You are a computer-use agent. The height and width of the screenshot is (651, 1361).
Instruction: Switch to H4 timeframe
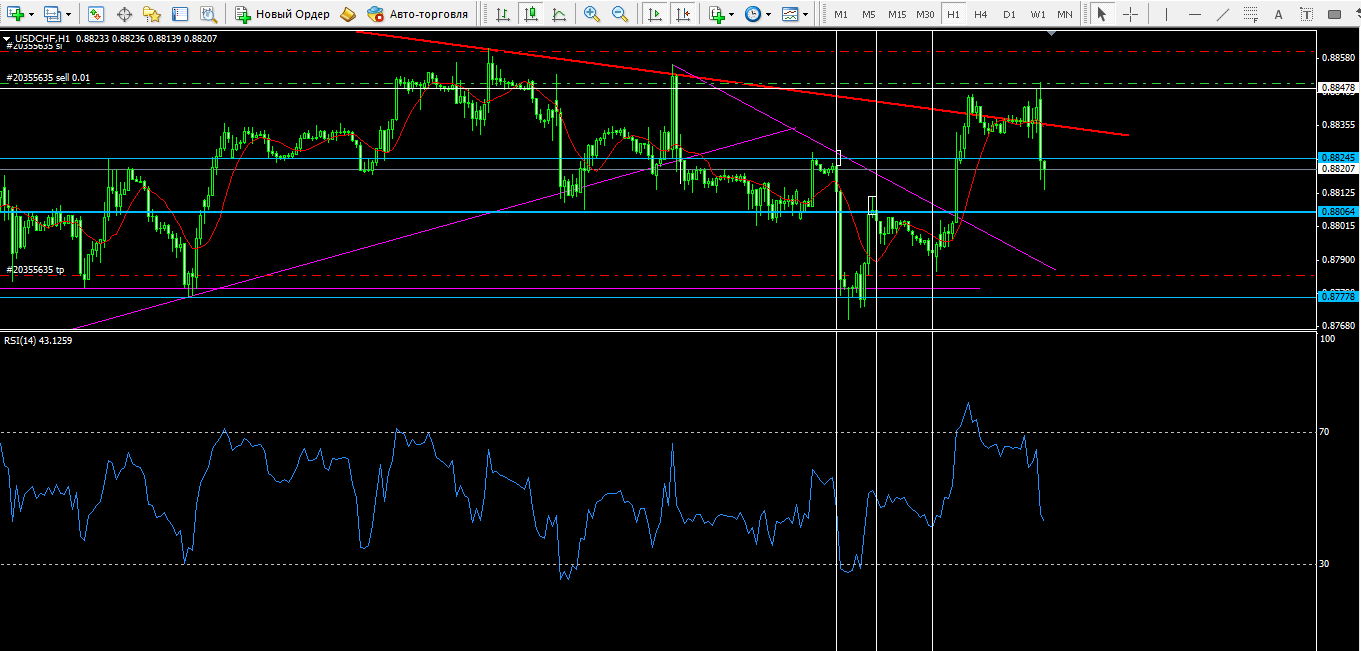[981, 14]
